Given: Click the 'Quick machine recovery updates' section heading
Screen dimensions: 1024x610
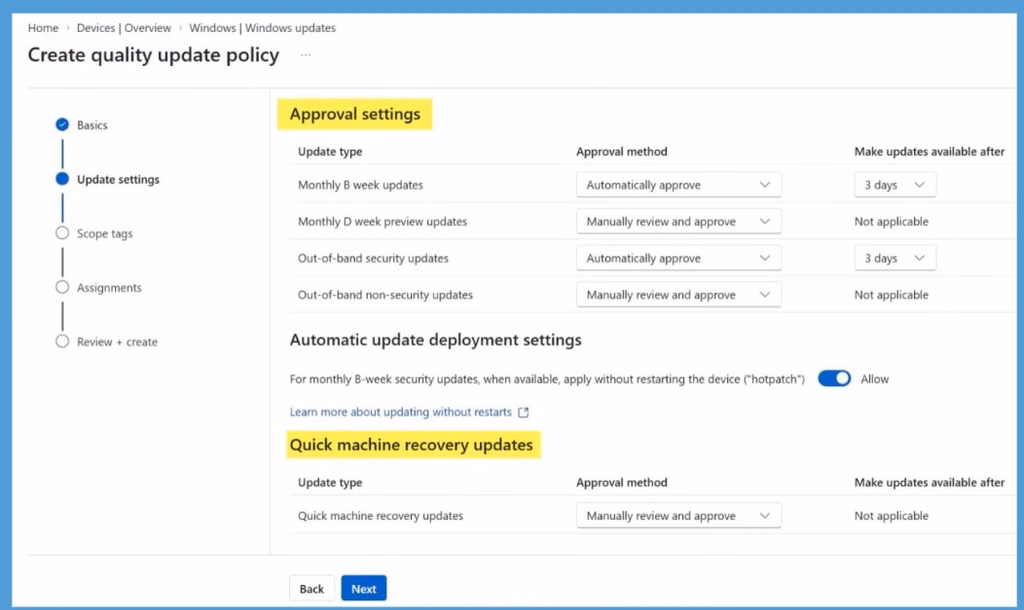Looking at the screenshot, I should 411,445.
